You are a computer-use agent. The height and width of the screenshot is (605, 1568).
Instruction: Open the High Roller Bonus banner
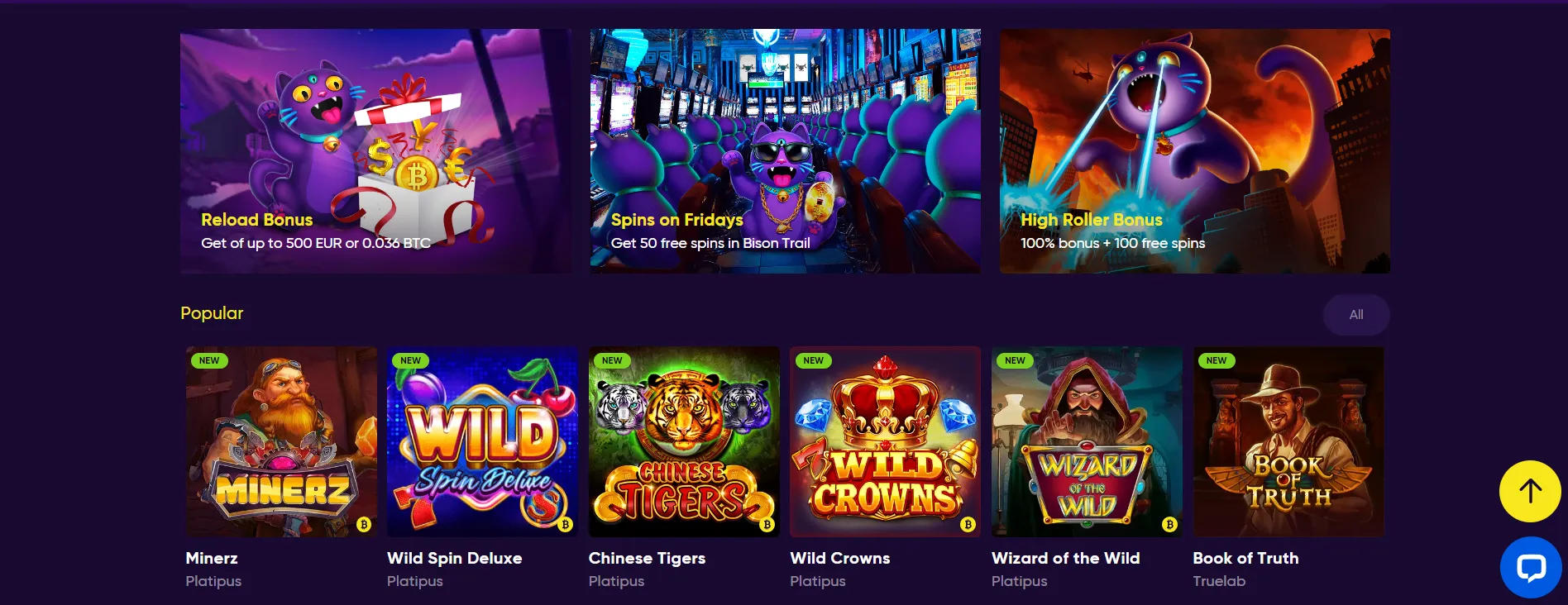1194,151
